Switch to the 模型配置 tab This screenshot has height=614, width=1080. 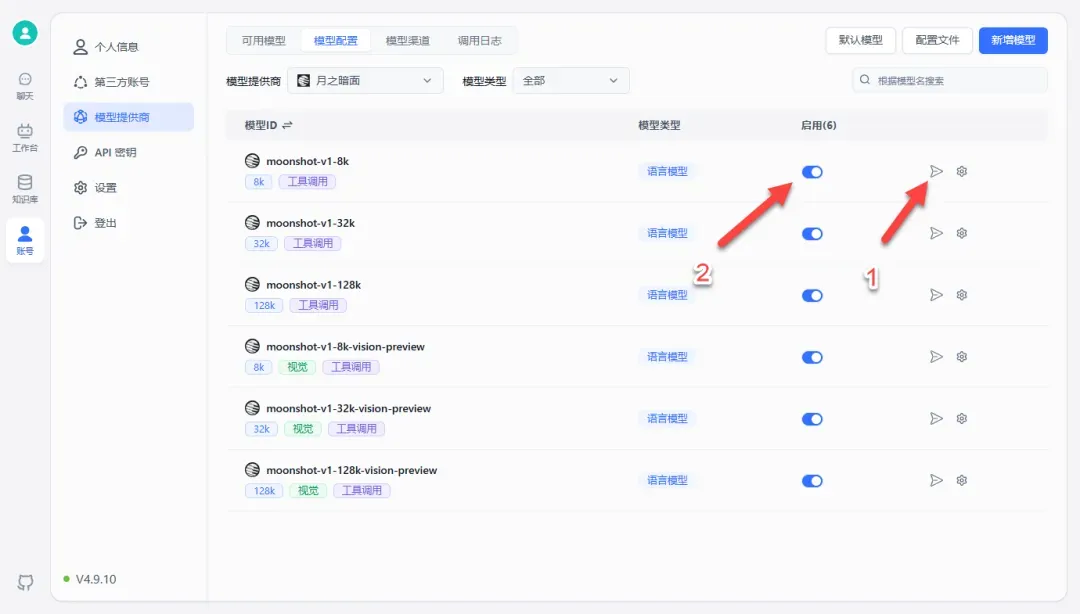335,41
